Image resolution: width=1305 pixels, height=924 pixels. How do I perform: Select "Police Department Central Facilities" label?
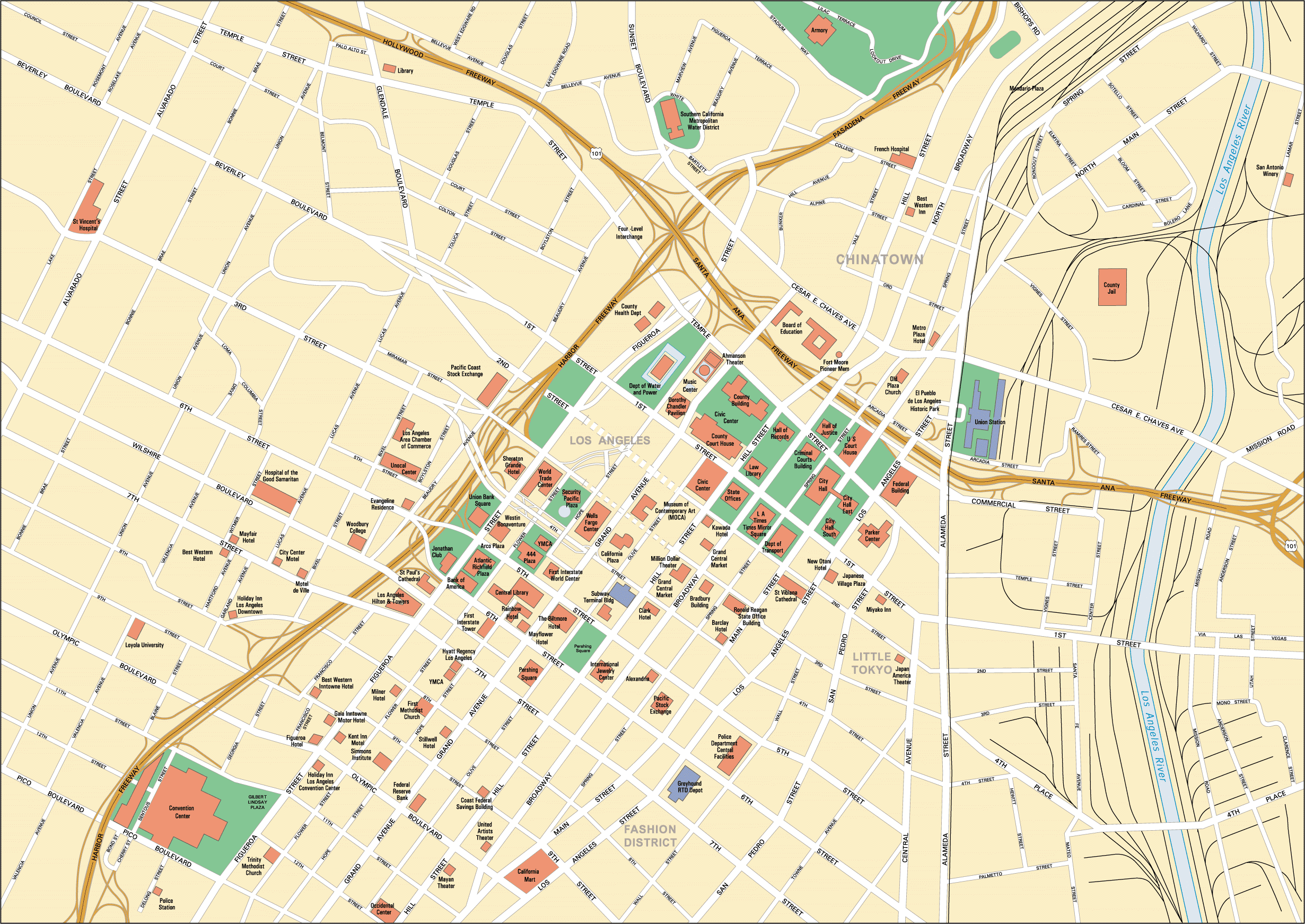pyautogui.click(x=724, y=746)
